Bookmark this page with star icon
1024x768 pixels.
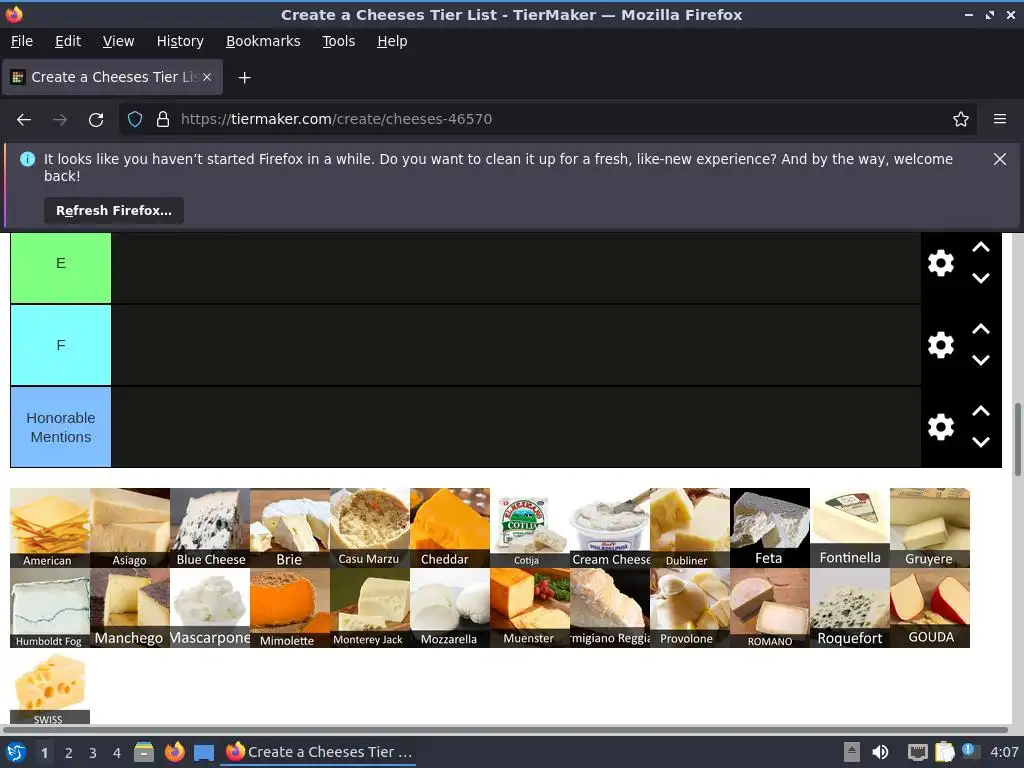coord(960,120)
